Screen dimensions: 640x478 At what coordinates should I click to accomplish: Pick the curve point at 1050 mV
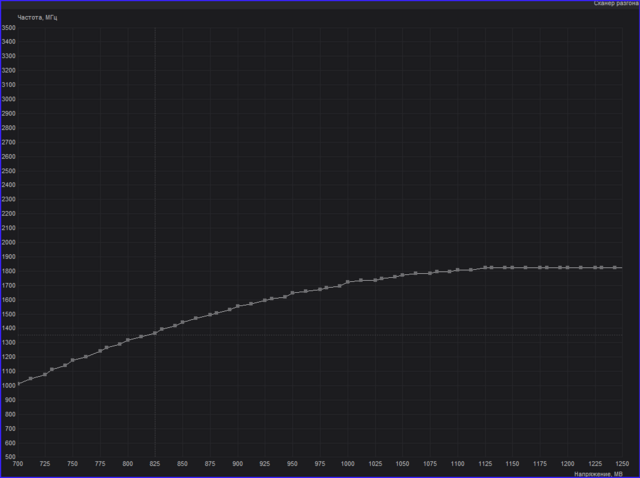point(402,274)
